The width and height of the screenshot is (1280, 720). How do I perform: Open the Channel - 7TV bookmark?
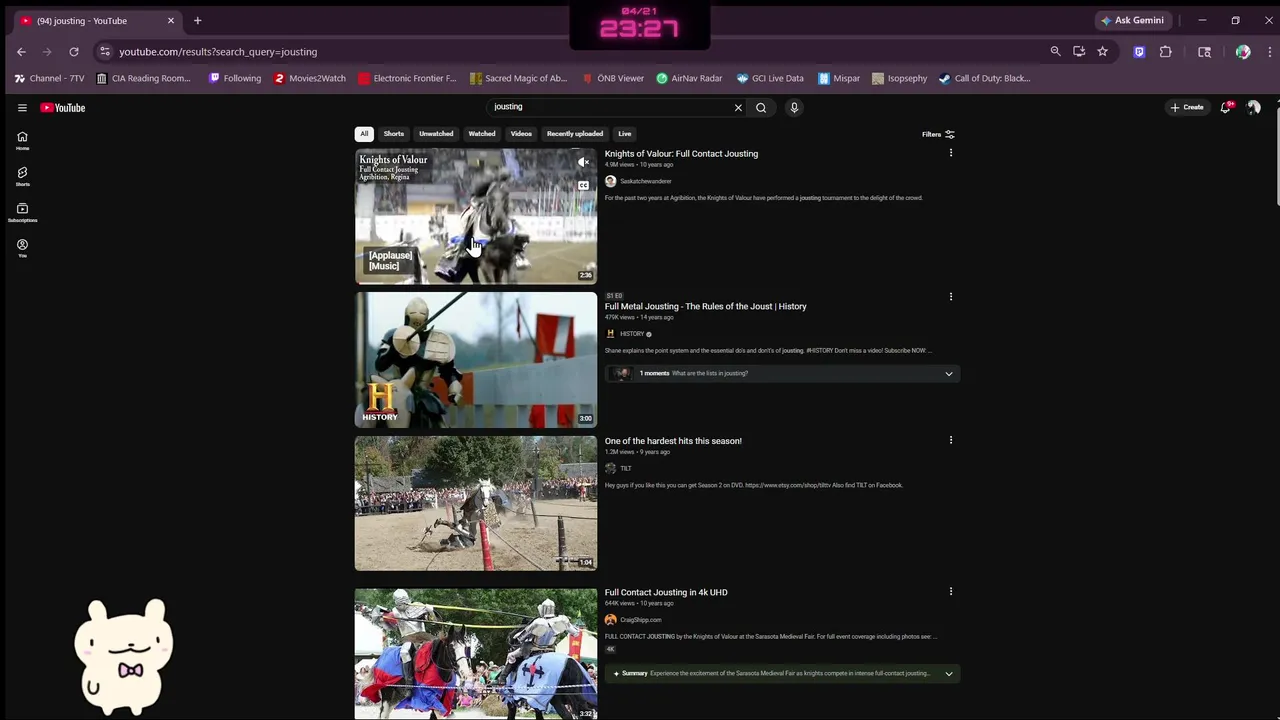49,78
